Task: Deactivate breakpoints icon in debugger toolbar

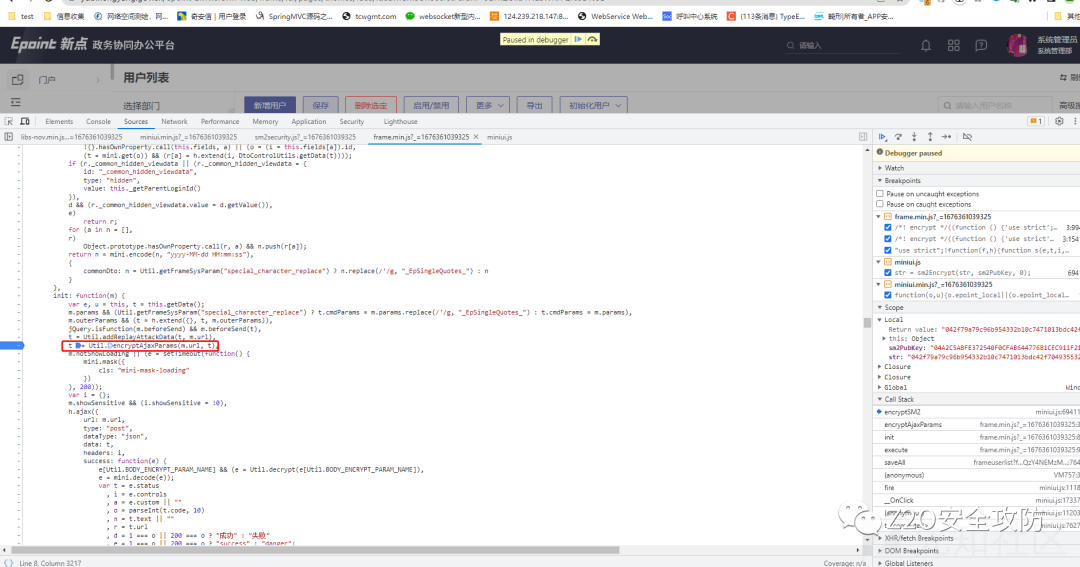Action: [967, 137]
